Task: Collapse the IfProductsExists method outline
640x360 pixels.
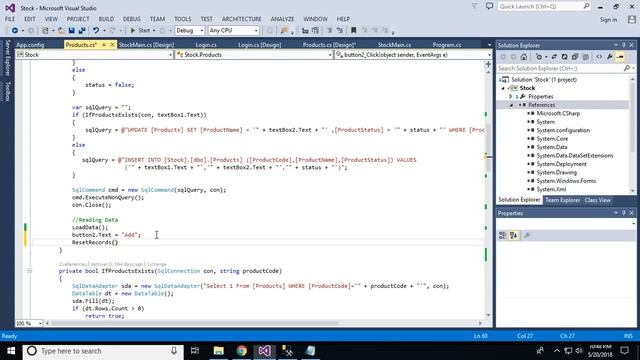Action: coord(29,271)
